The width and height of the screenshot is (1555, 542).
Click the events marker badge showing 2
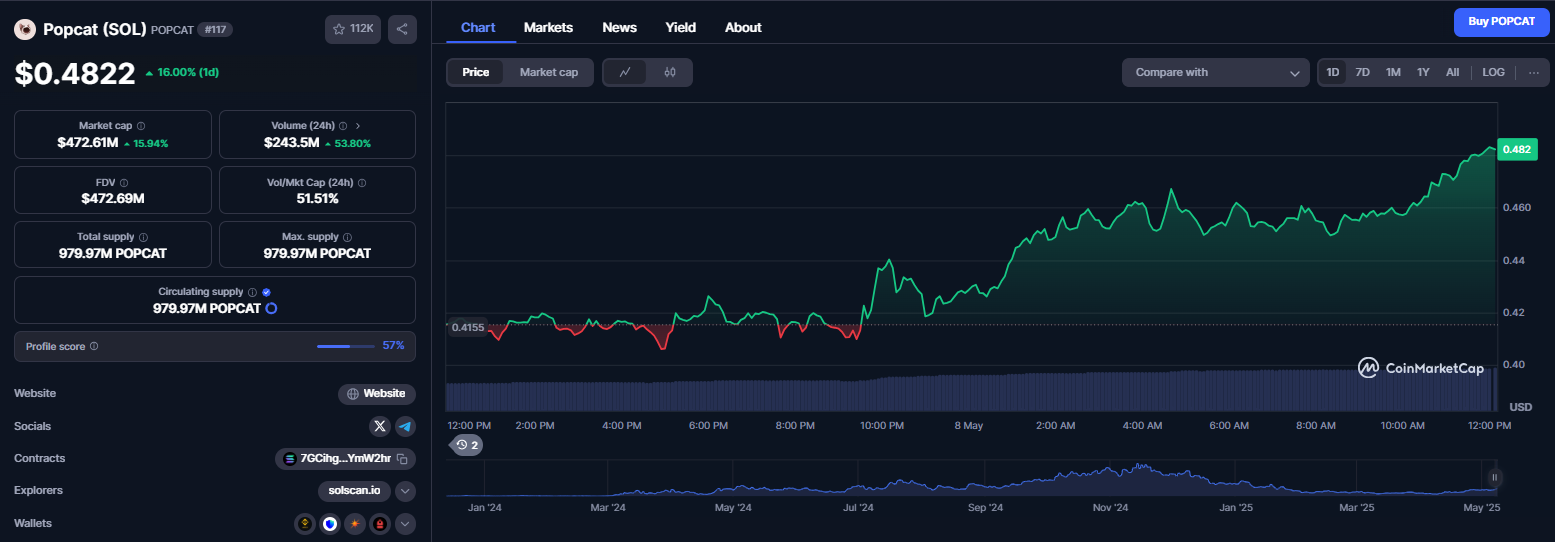(x=467, y=445)
